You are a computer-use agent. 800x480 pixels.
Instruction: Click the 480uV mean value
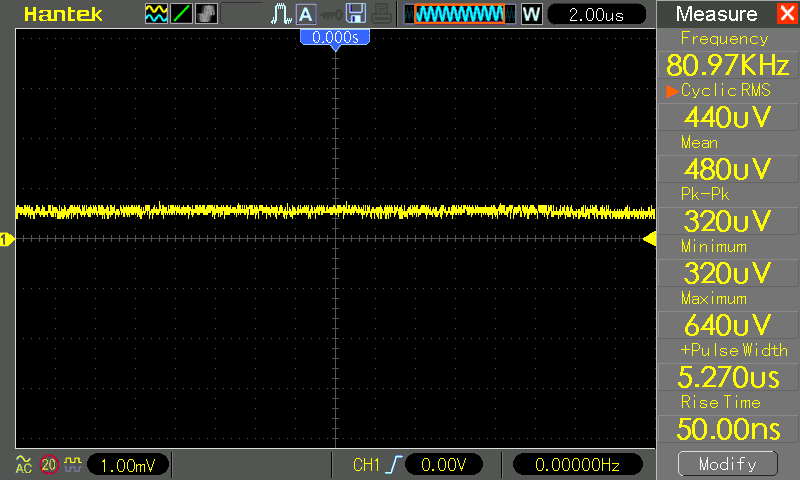point(728,169)
